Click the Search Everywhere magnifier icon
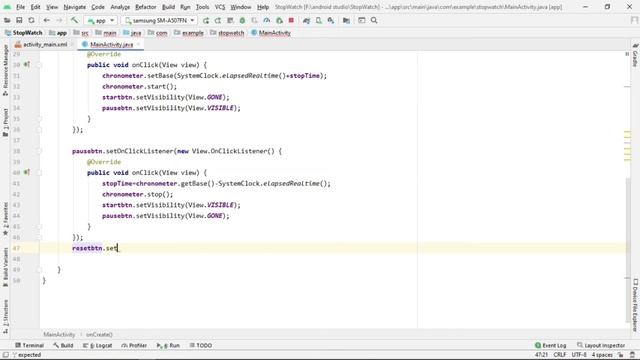 click(374, 20)
